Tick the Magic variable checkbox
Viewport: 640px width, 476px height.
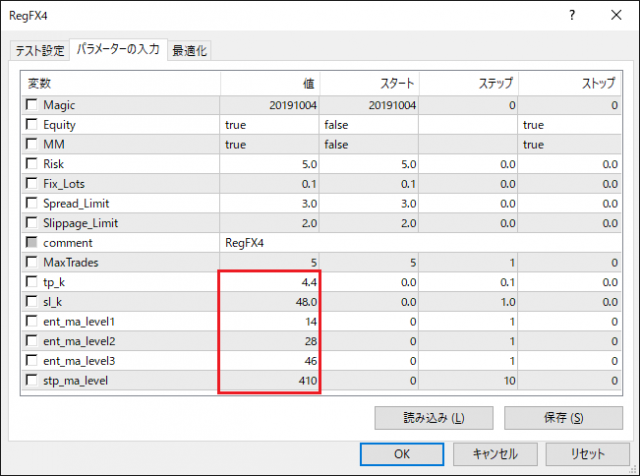coord(31,105)
